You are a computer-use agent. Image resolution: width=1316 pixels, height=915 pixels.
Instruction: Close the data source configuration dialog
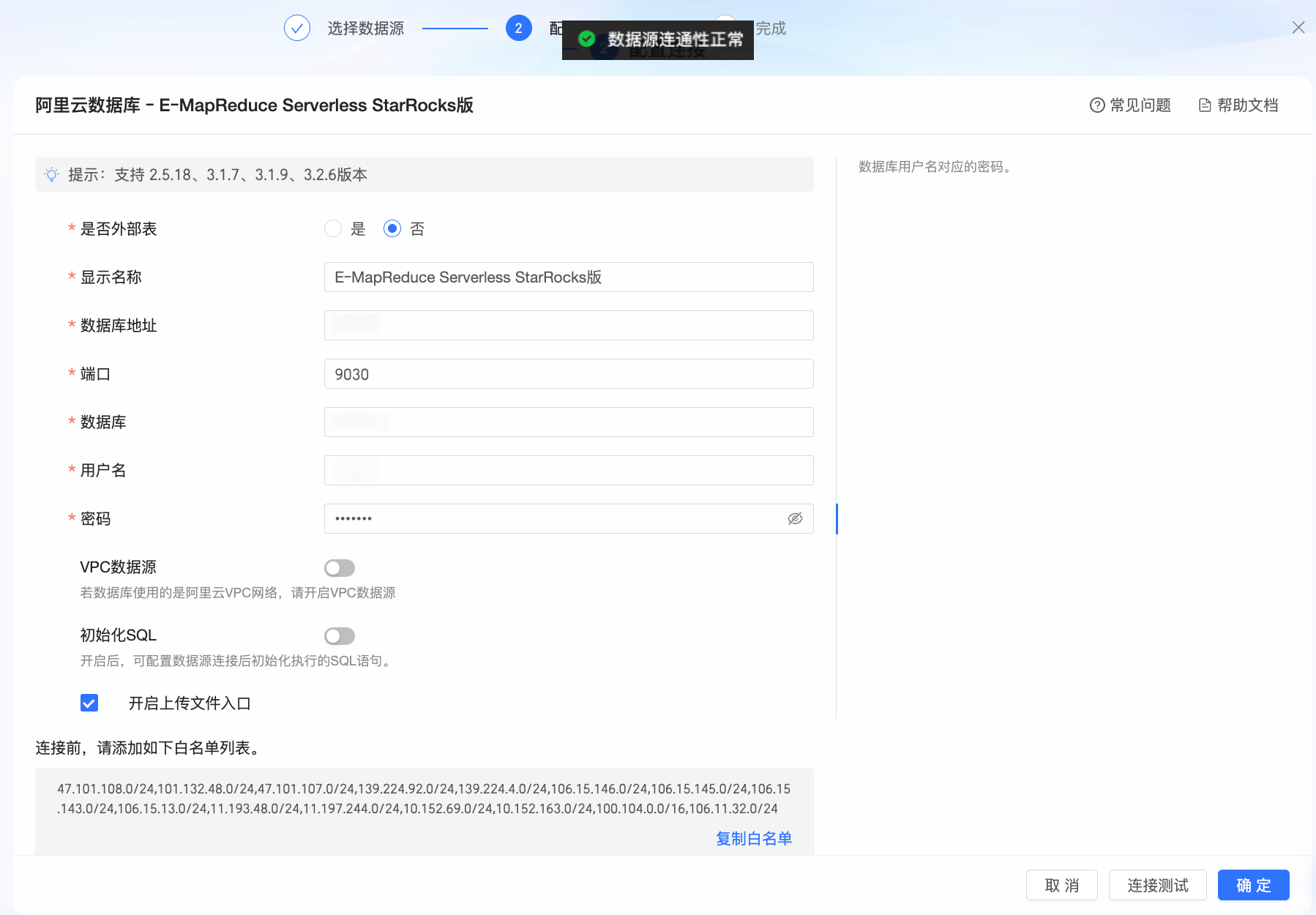[1298, 28]
